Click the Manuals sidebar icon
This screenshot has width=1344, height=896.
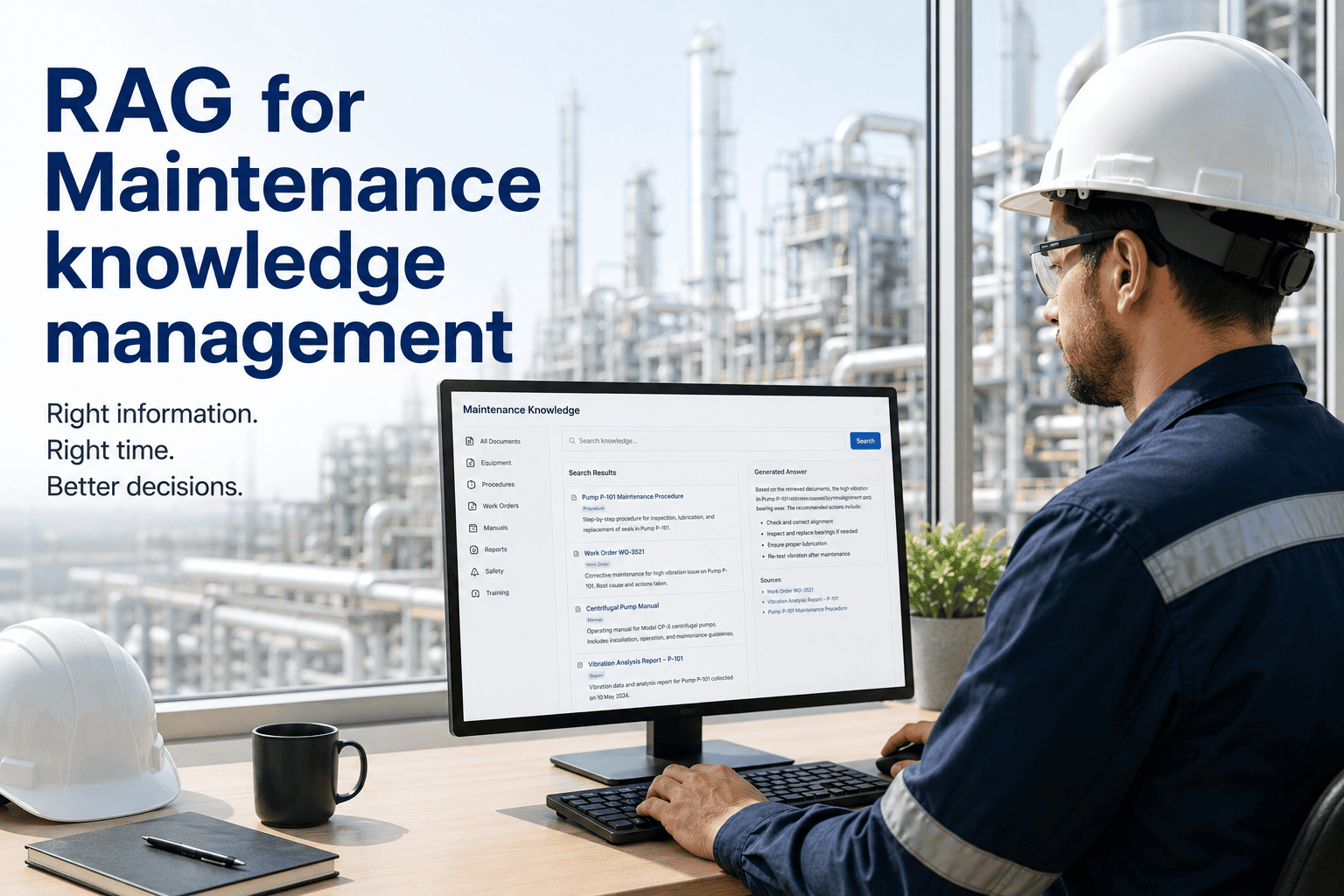(473, 528)
